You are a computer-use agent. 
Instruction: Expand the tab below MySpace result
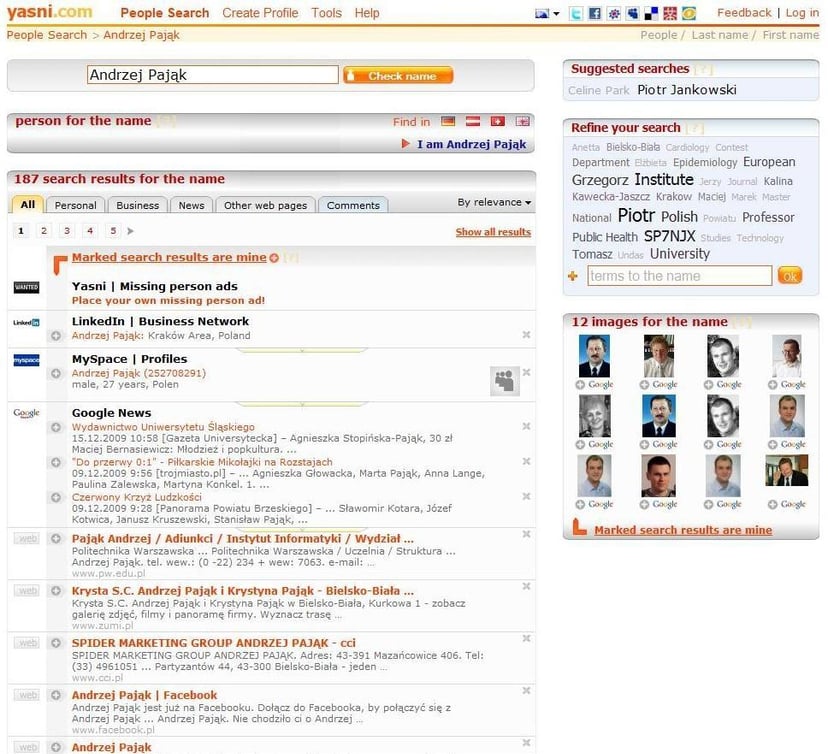pos(303,404)
